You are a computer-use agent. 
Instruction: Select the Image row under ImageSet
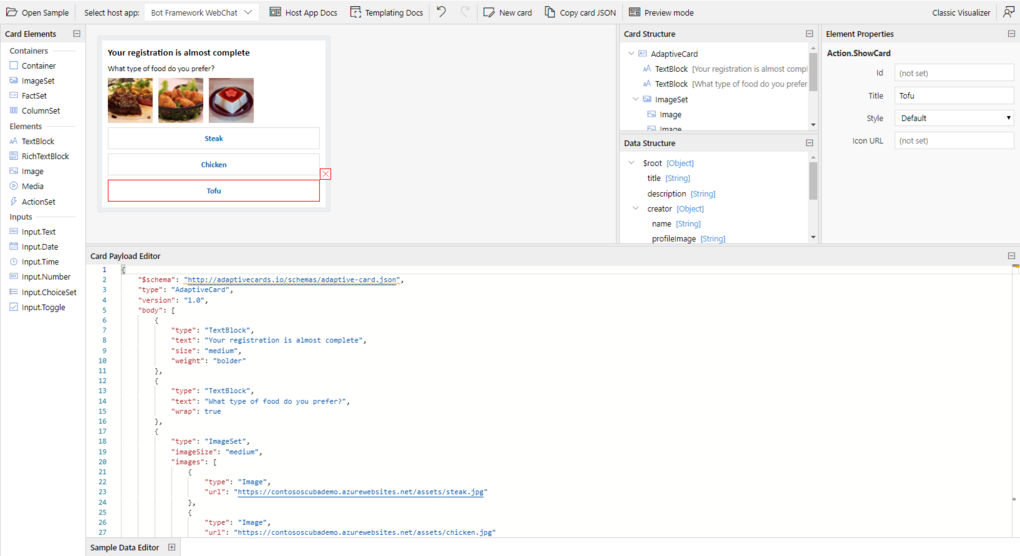coord(664,114)
